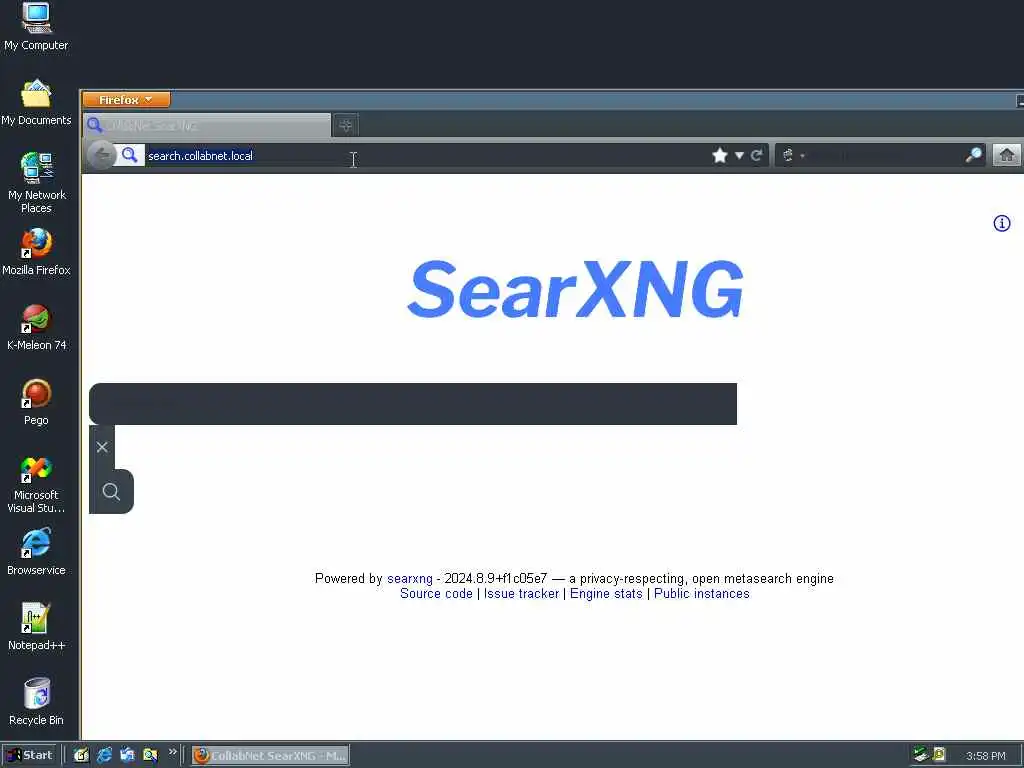
Task: Click CollabNet SearXNG taskbar button
Action: (x=270, y=756)
